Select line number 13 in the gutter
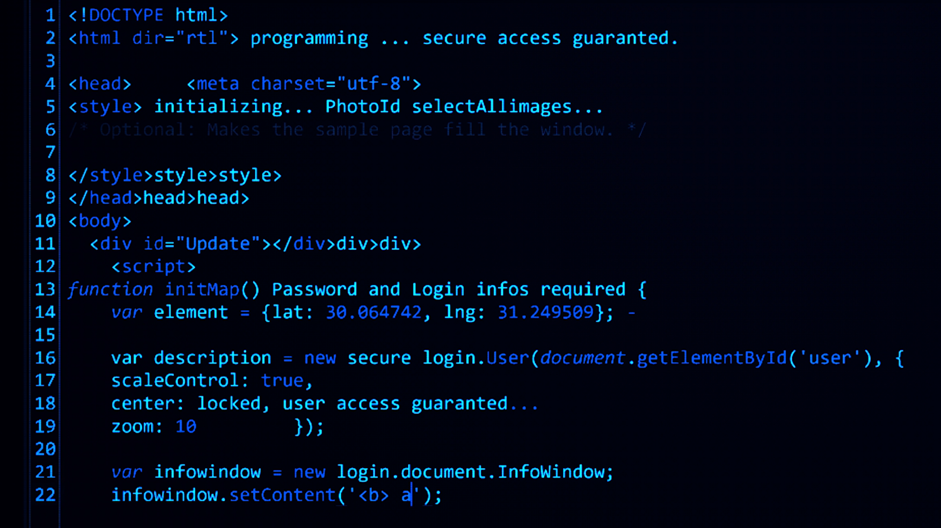This screenshot has height=528, width=941. click(45, 290)
